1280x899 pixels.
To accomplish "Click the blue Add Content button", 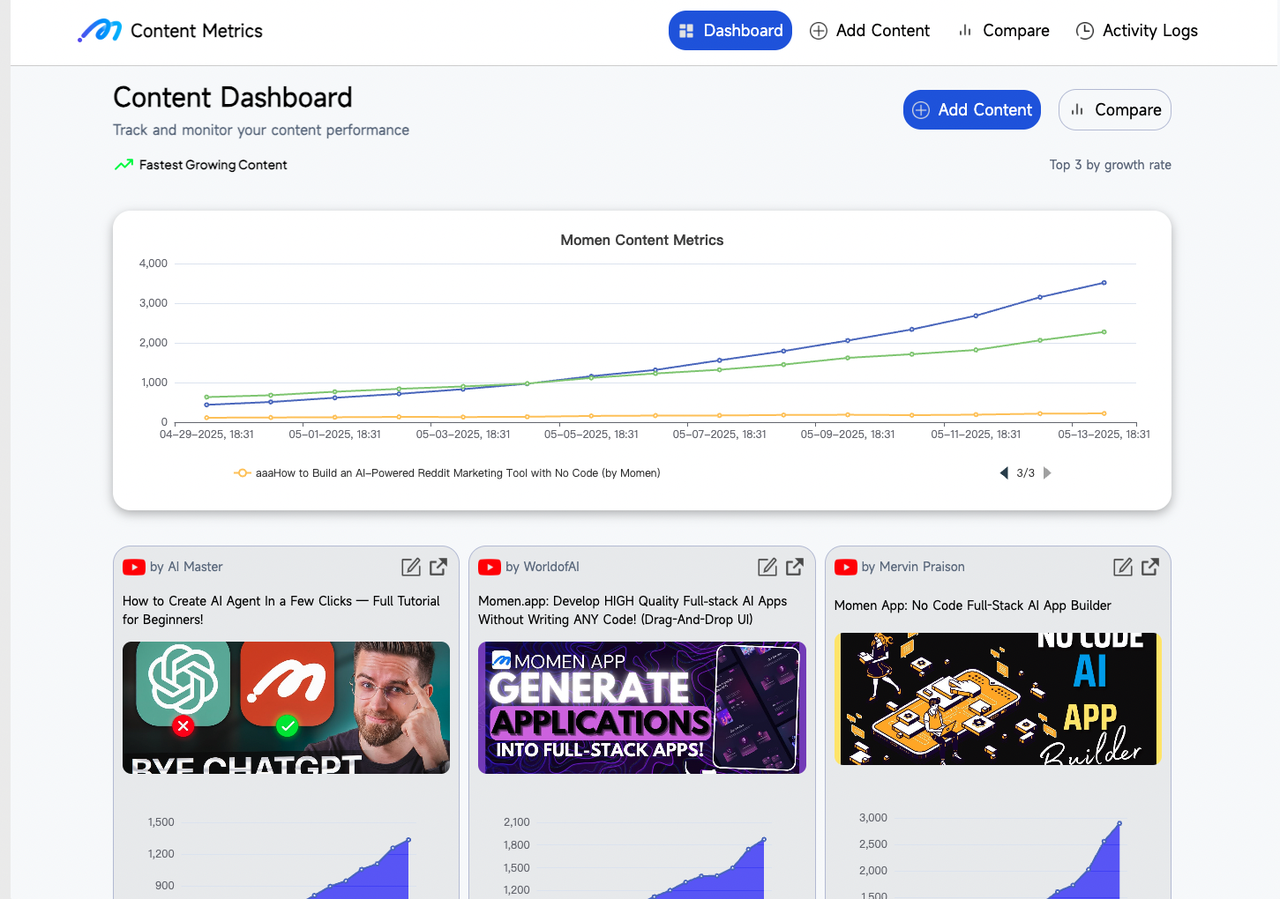I will click(972, 110).
